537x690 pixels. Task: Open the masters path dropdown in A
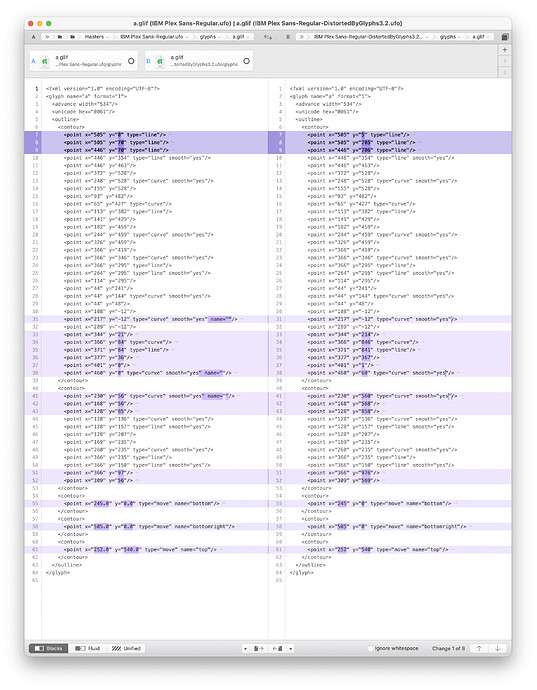(96, 37)
